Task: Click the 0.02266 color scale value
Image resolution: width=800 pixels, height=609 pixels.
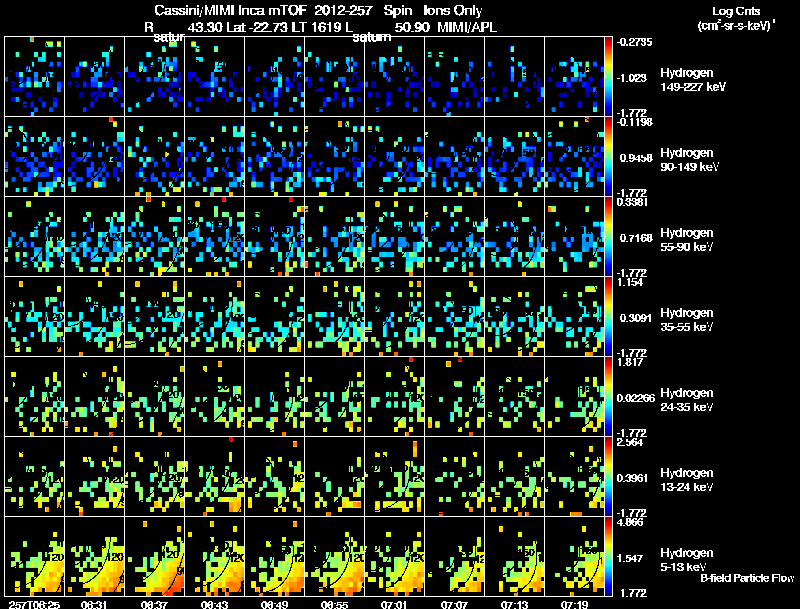Action: pyautogui.click(x=636, y=398)
